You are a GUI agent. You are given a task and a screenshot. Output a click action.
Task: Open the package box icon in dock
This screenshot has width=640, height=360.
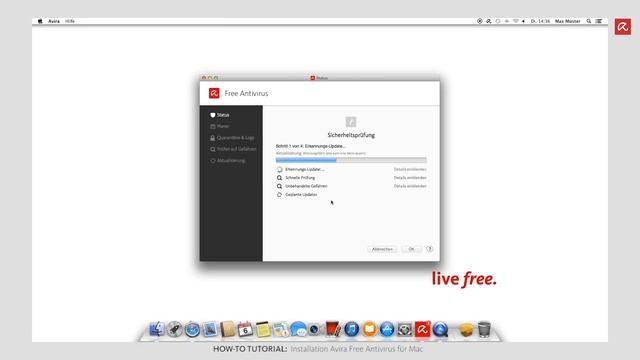(466, 329)
